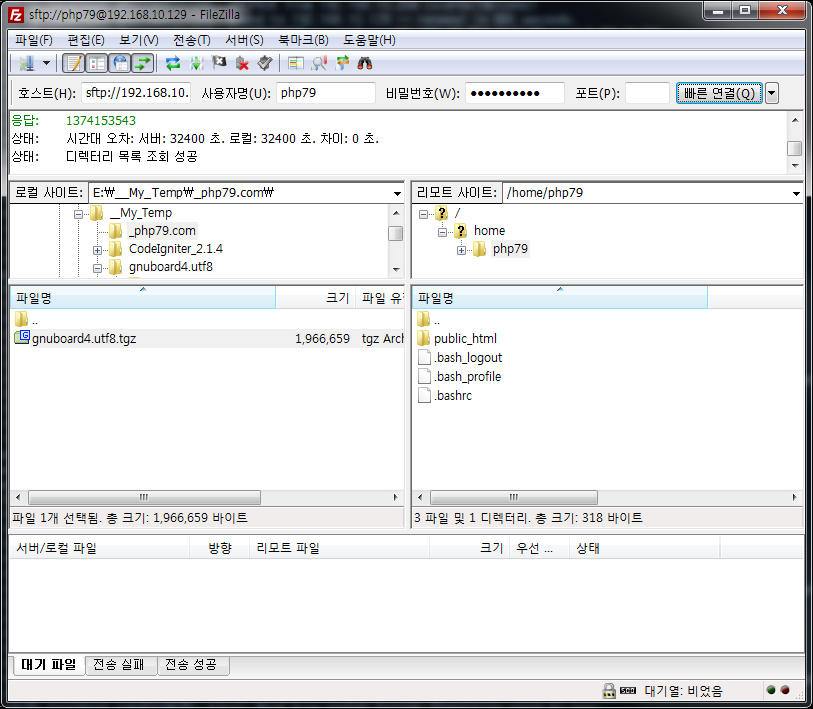The height and width of the screenshot is (709, 813).
Task: Open directory listing filters
Action: [x=296, y=63]
